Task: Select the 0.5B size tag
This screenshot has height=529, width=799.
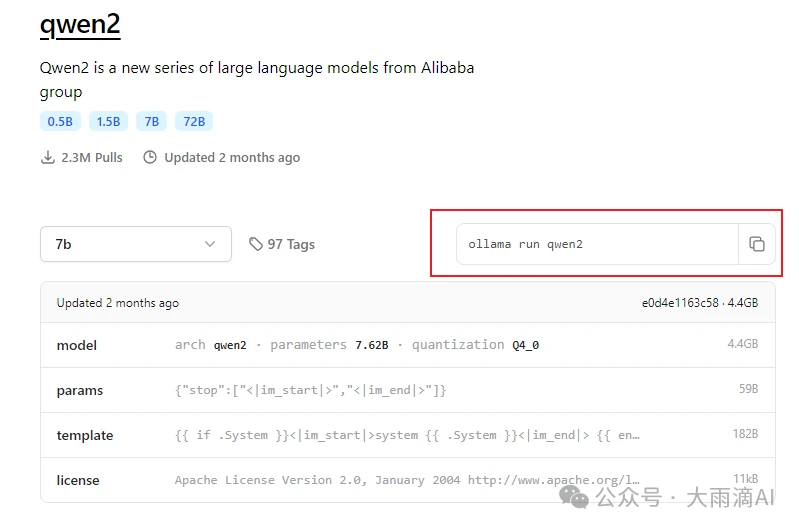Action: (x=60, y=122)
